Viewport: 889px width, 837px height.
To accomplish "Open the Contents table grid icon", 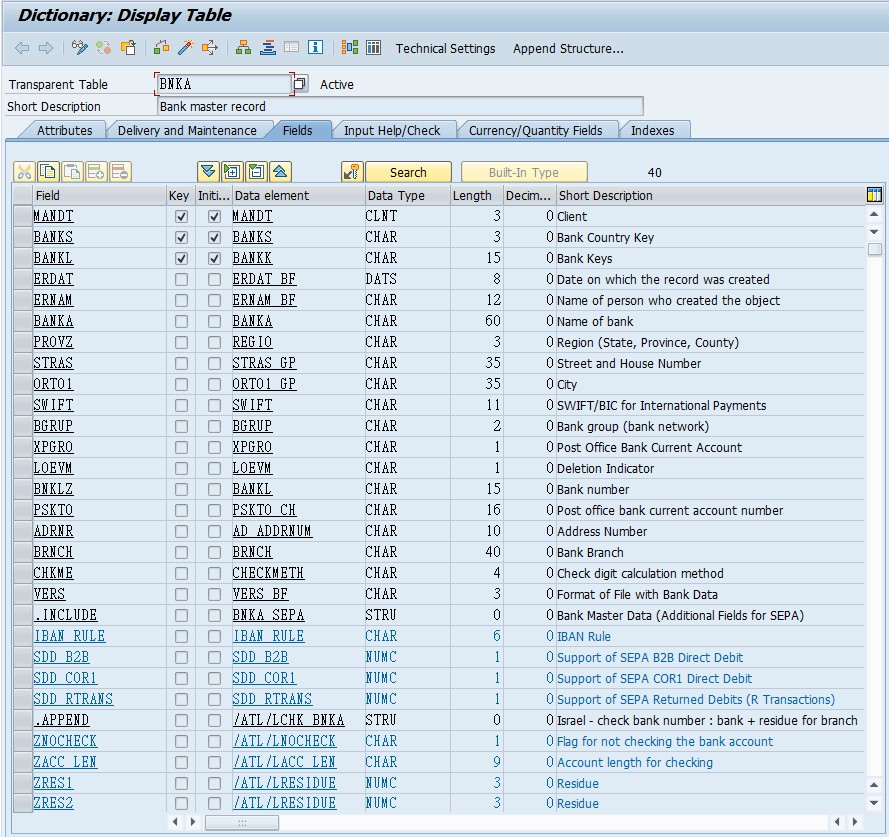I will click(374, 48).
